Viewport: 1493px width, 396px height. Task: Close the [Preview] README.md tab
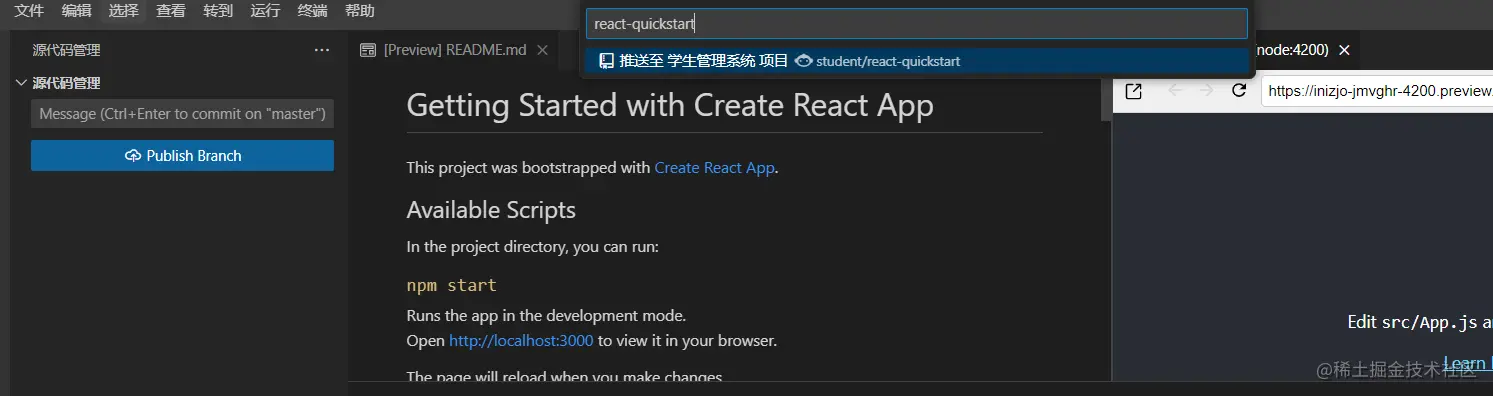click(x=542, y=50)
